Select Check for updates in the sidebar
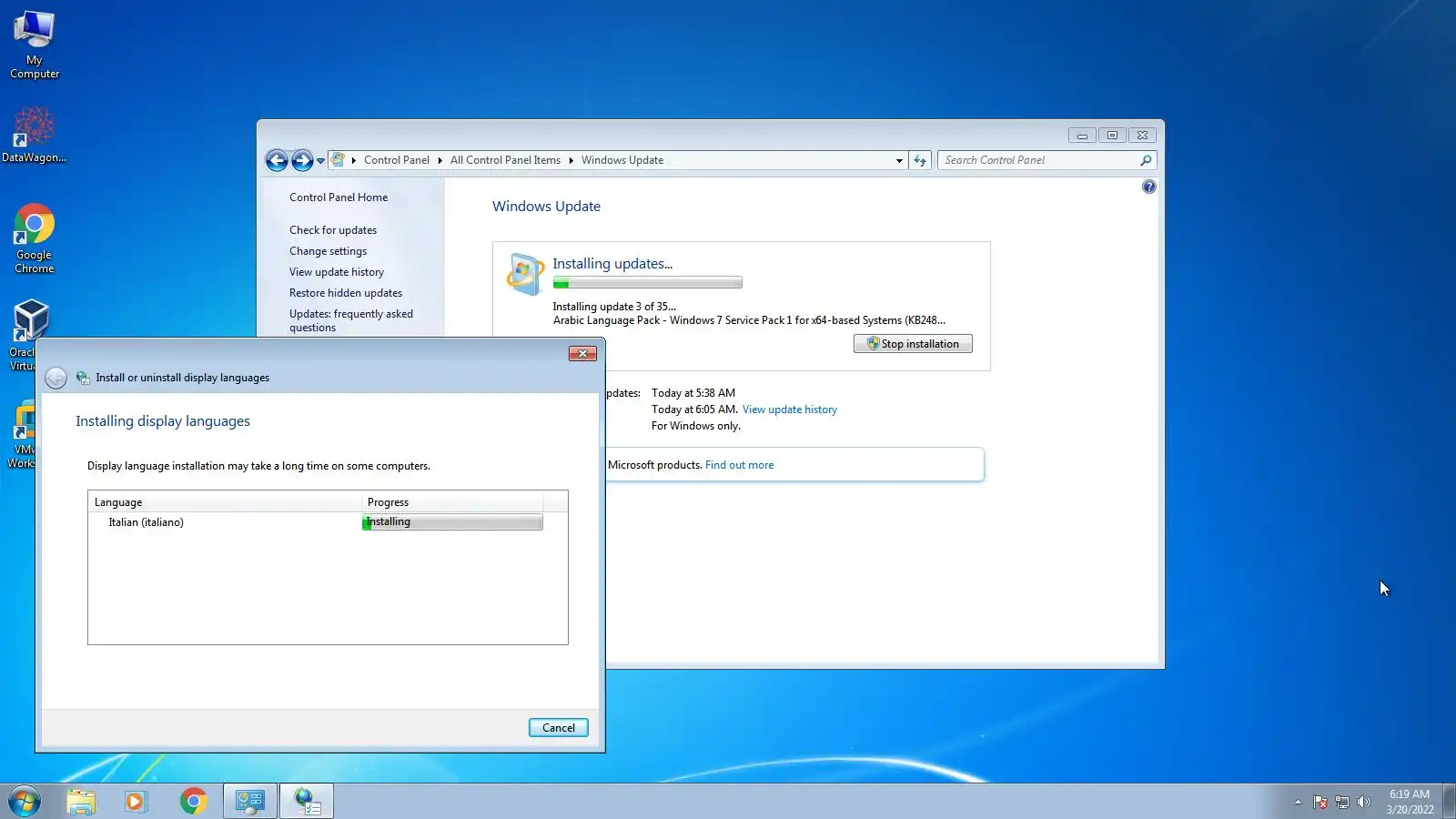Image resolution: width=1456 pixels, height=819 pixels. coord(333,230)
